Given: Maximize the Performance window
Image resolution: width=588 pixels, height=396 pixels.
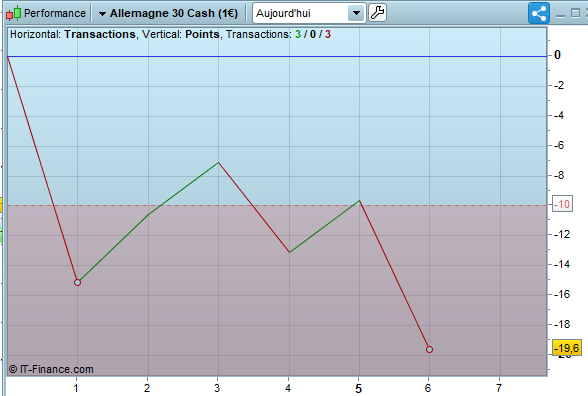Looking at the screenshot, I should [575, 13].
